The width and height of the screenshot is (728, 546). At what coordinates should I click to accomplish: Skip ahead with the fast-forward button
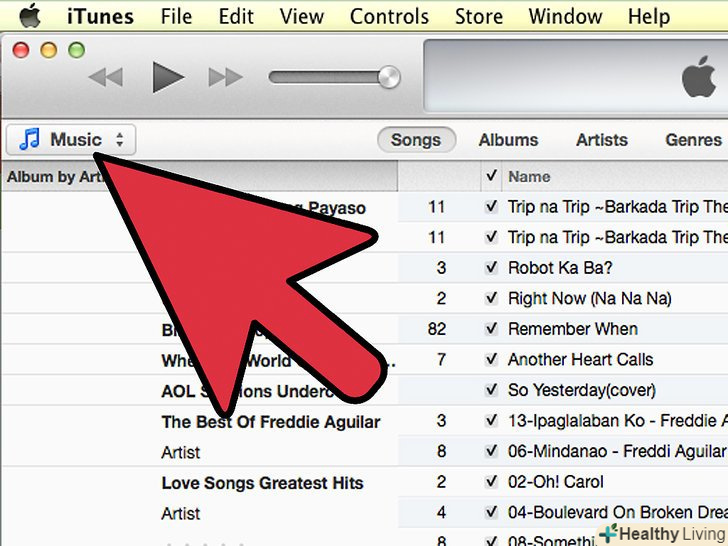pos(226,77)
